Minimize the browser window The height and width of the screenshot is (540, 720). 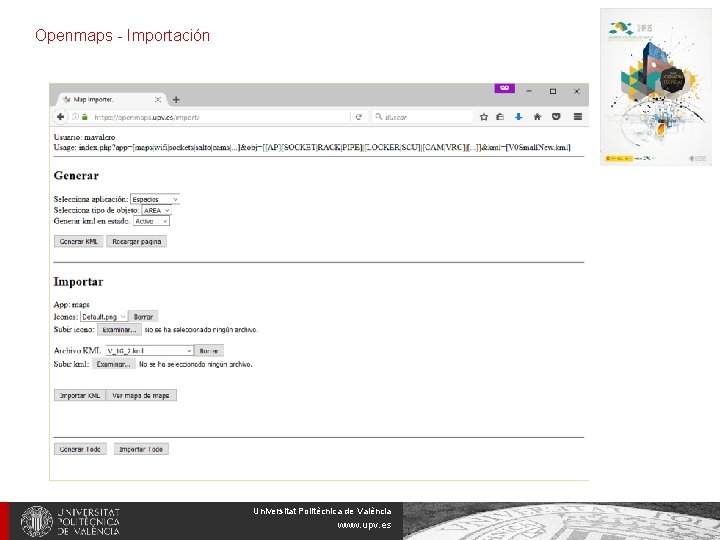[x=529, y=91]
